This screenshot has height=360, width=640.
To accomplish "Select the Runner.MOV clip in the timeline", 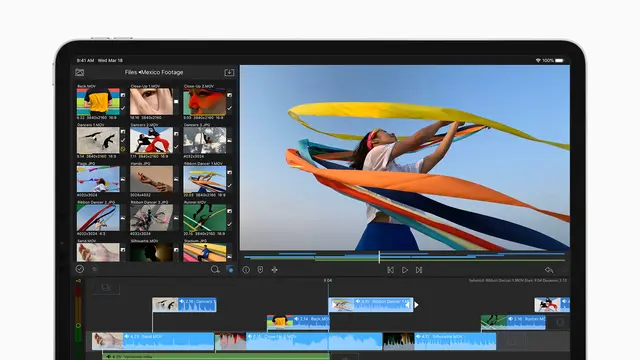I will click(513, 322).
